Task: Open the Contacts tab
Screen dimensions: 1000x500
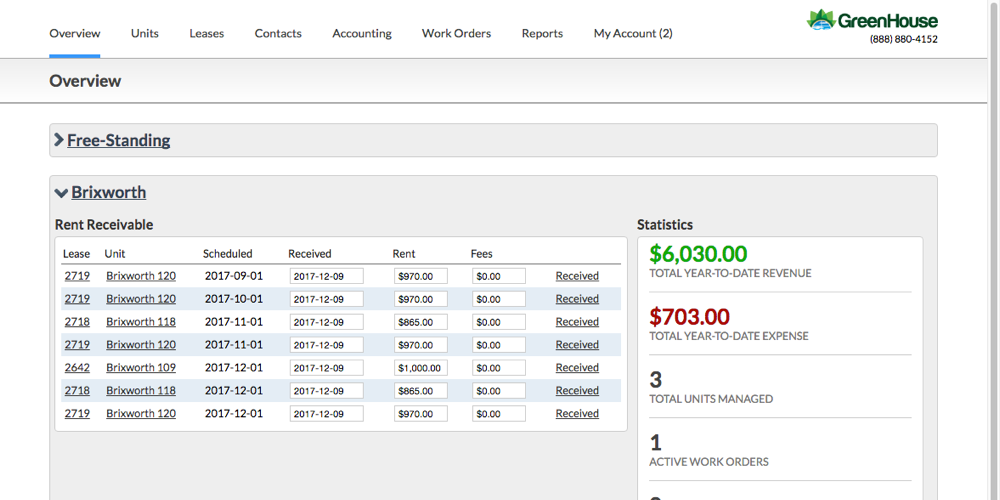Action: (278, 33)
